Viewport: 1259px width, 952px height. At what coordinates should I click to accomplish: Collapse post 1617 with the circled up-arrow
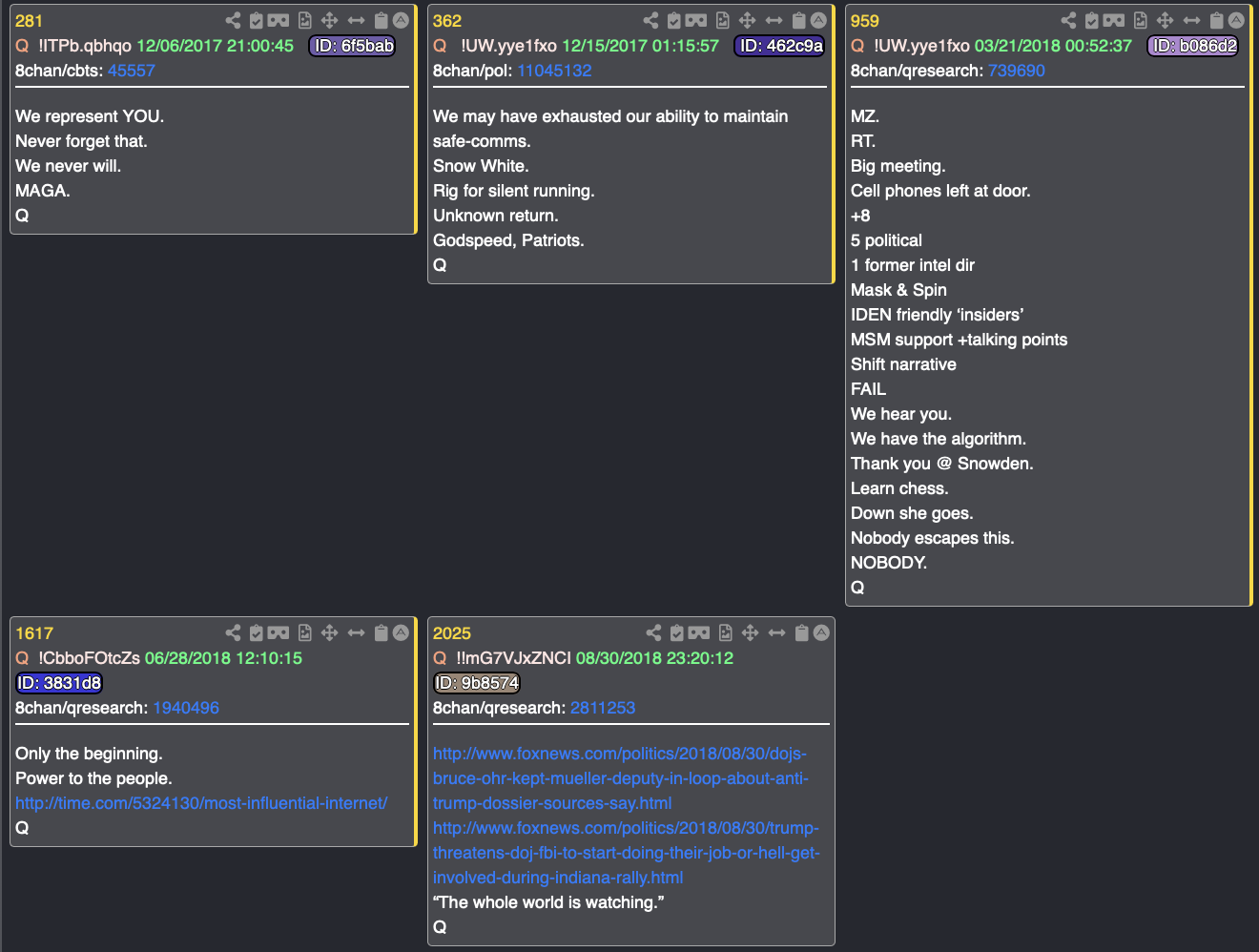401,632
